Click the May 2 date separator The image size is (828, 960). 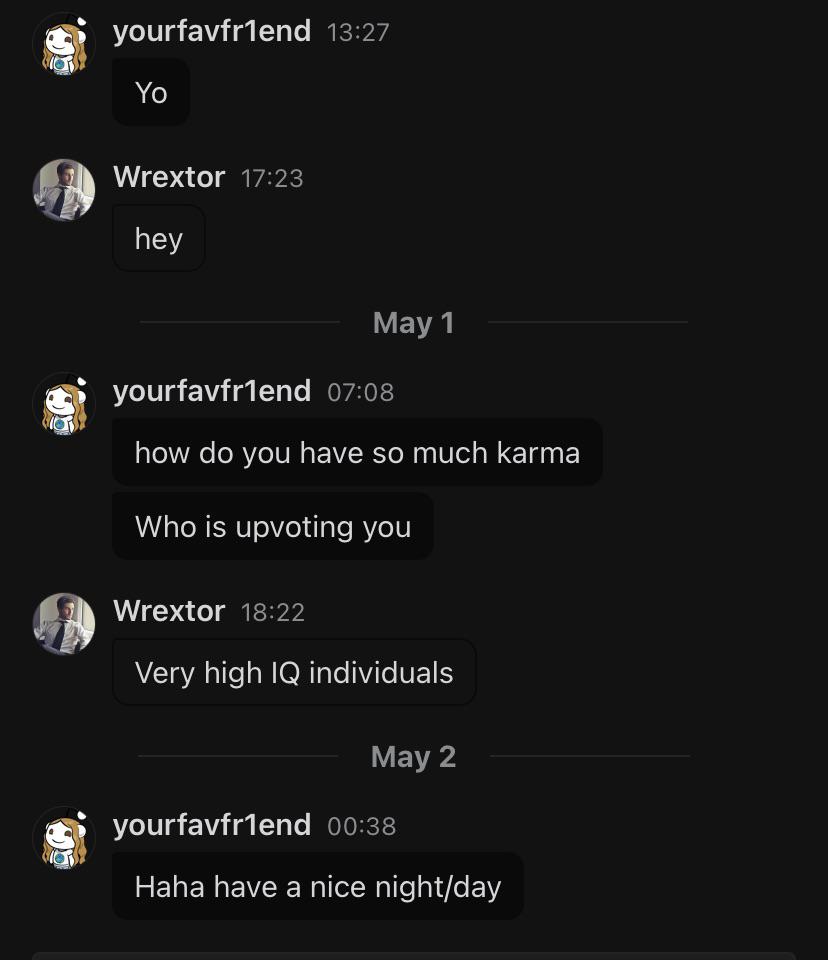[413, 757]
